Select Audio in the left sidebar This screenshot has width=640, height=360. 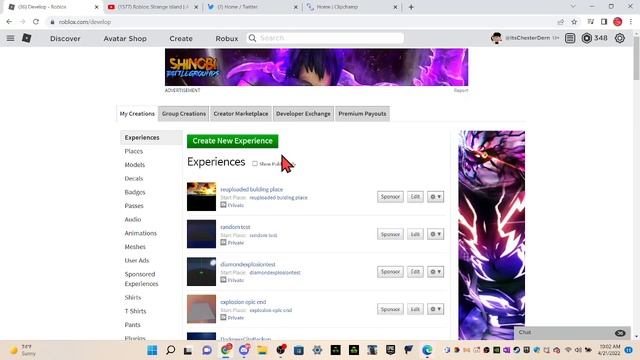coord(133,219)
